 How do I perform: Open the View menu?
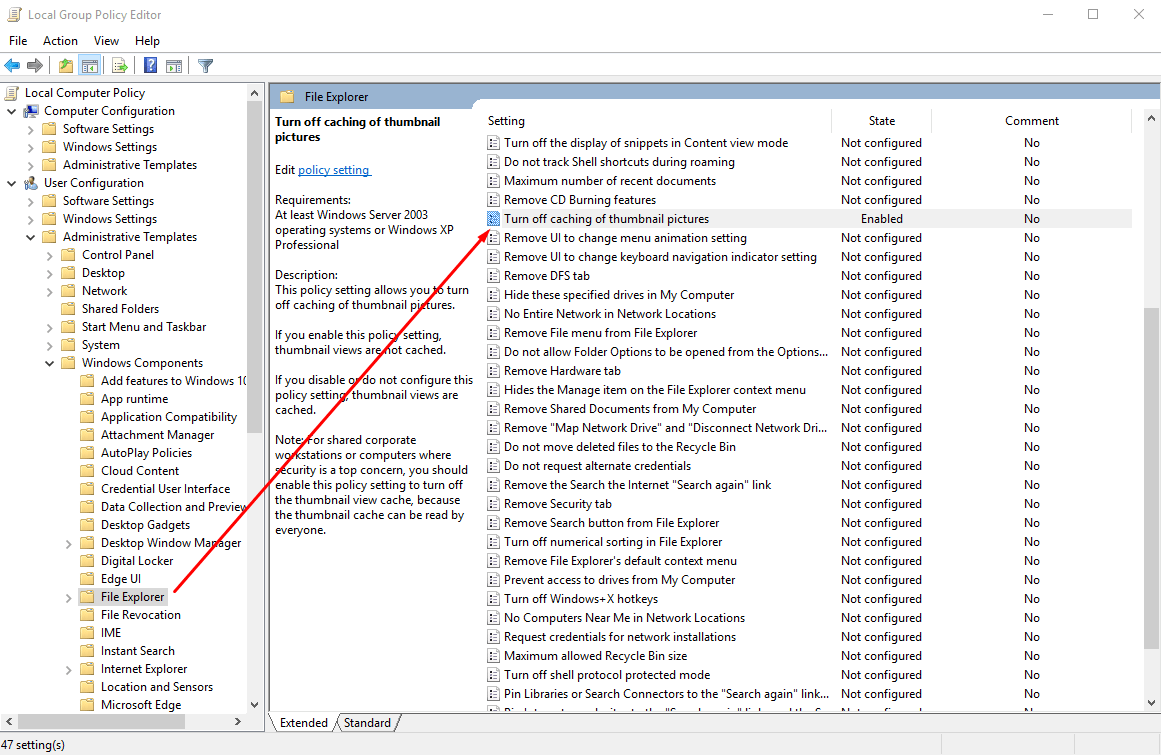[x=106, y=40]
